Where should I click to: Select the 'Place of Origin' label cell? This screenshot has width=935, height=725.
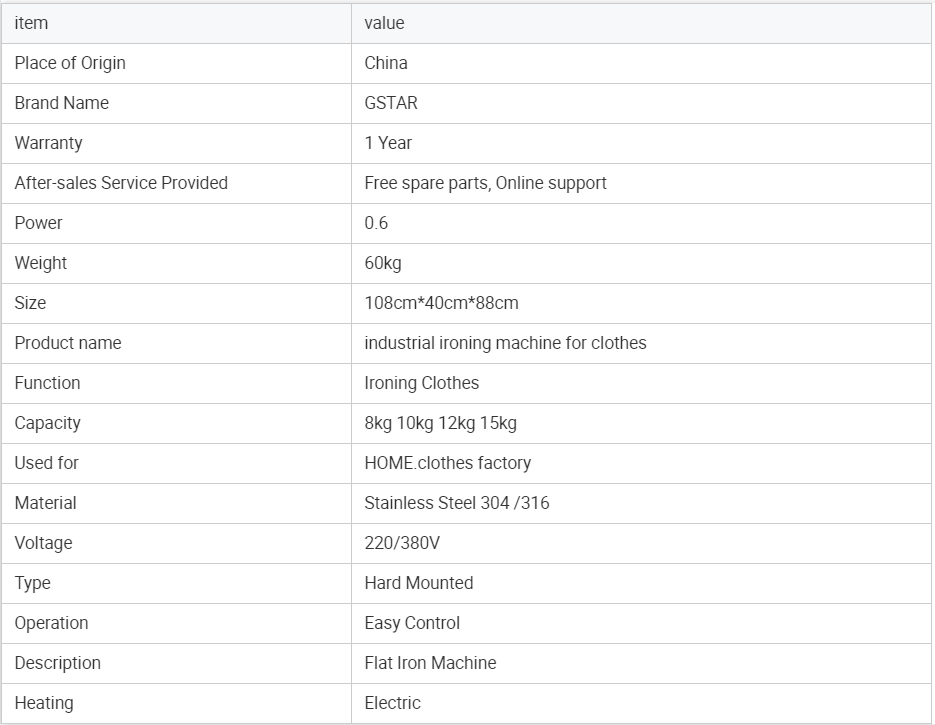coord(177,63)
